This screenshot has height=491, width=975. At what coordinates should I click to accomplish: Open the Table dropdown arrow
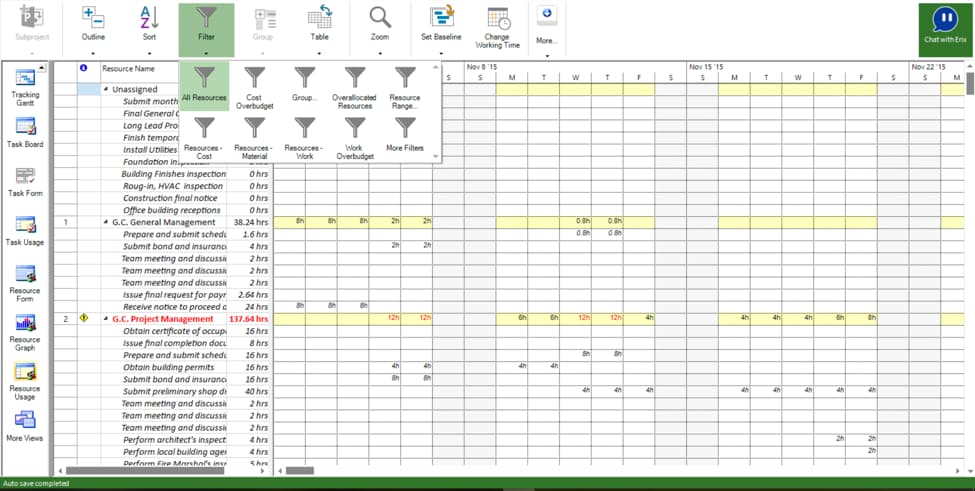320,53
